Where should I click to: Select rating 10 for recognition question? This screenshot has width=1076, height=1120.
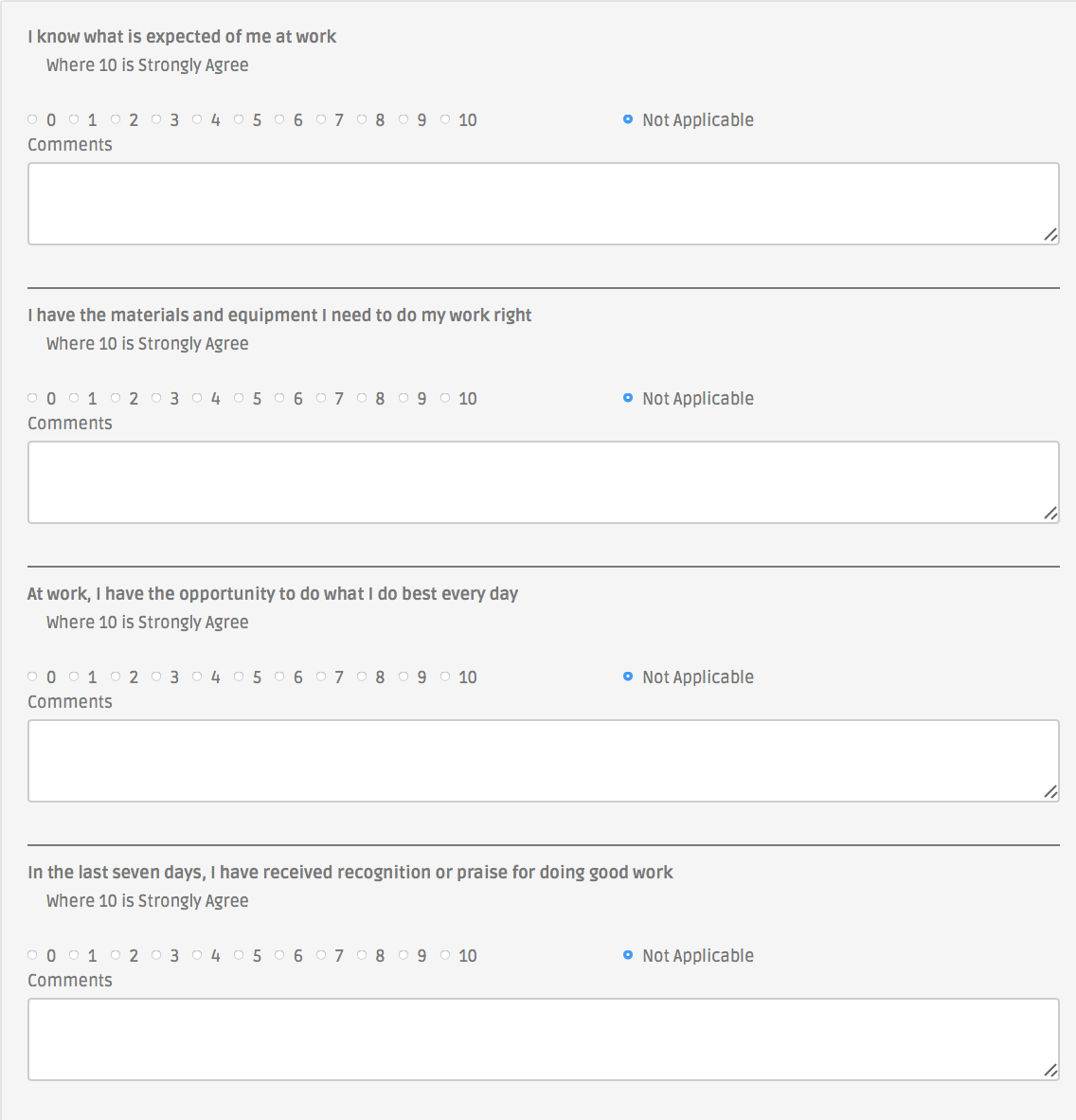point(445,955)
